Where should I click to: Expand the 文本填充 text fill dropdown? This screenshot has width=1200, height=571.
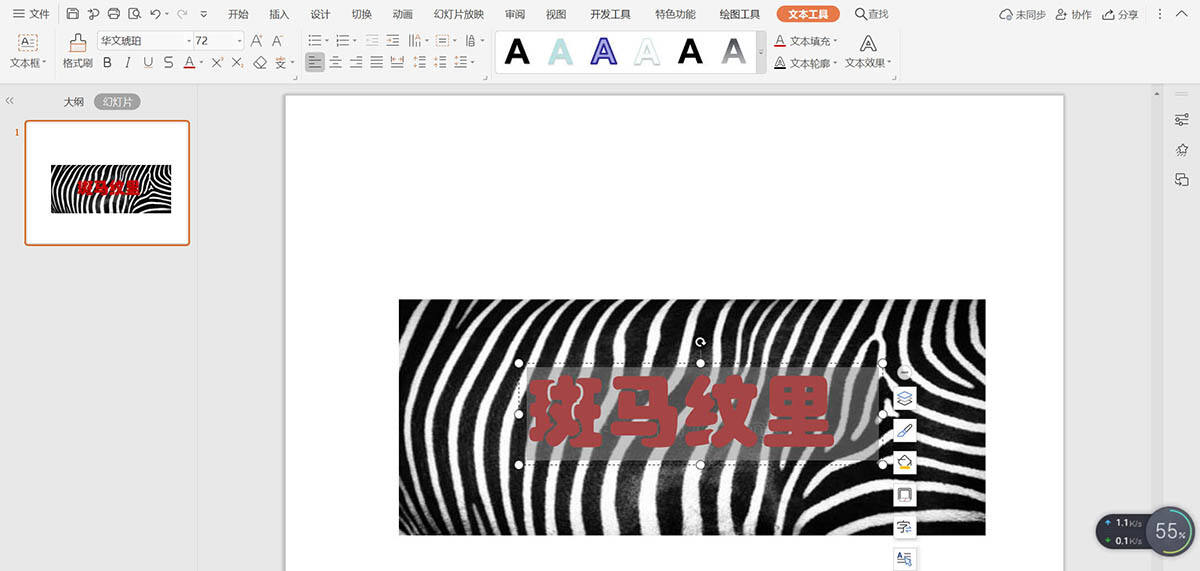[835, 41]
